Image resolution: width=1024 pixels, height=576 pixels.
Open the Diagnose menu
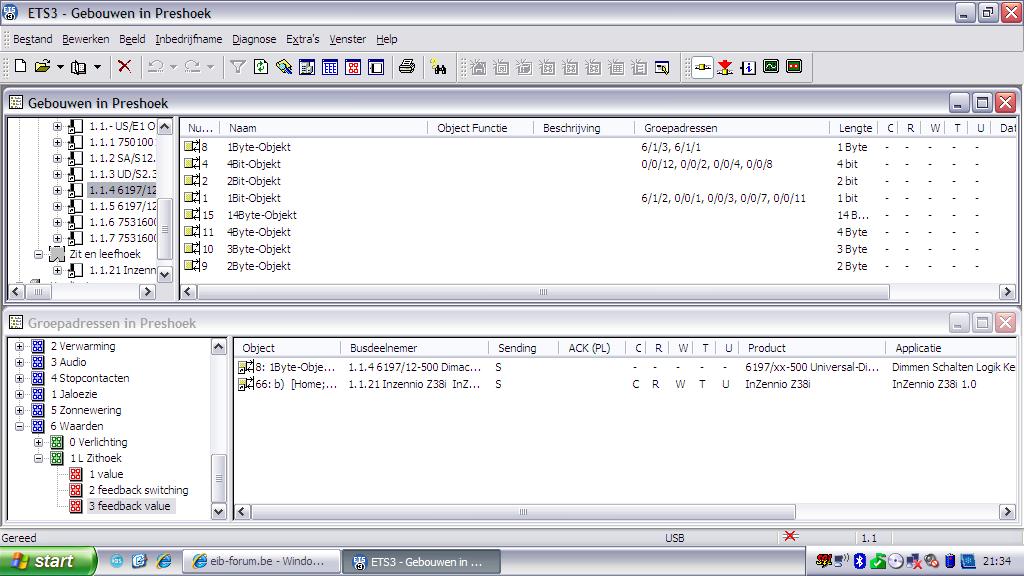pos(254,39)
